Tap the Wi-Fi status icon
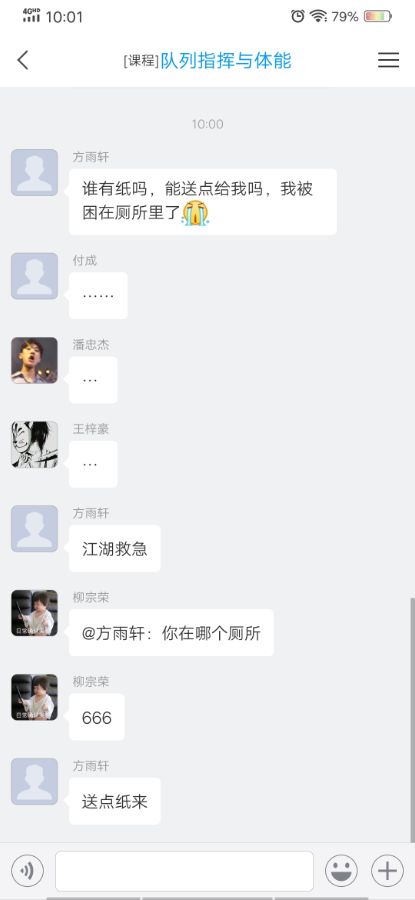The image size is (415, 900). tap(319, 16)
